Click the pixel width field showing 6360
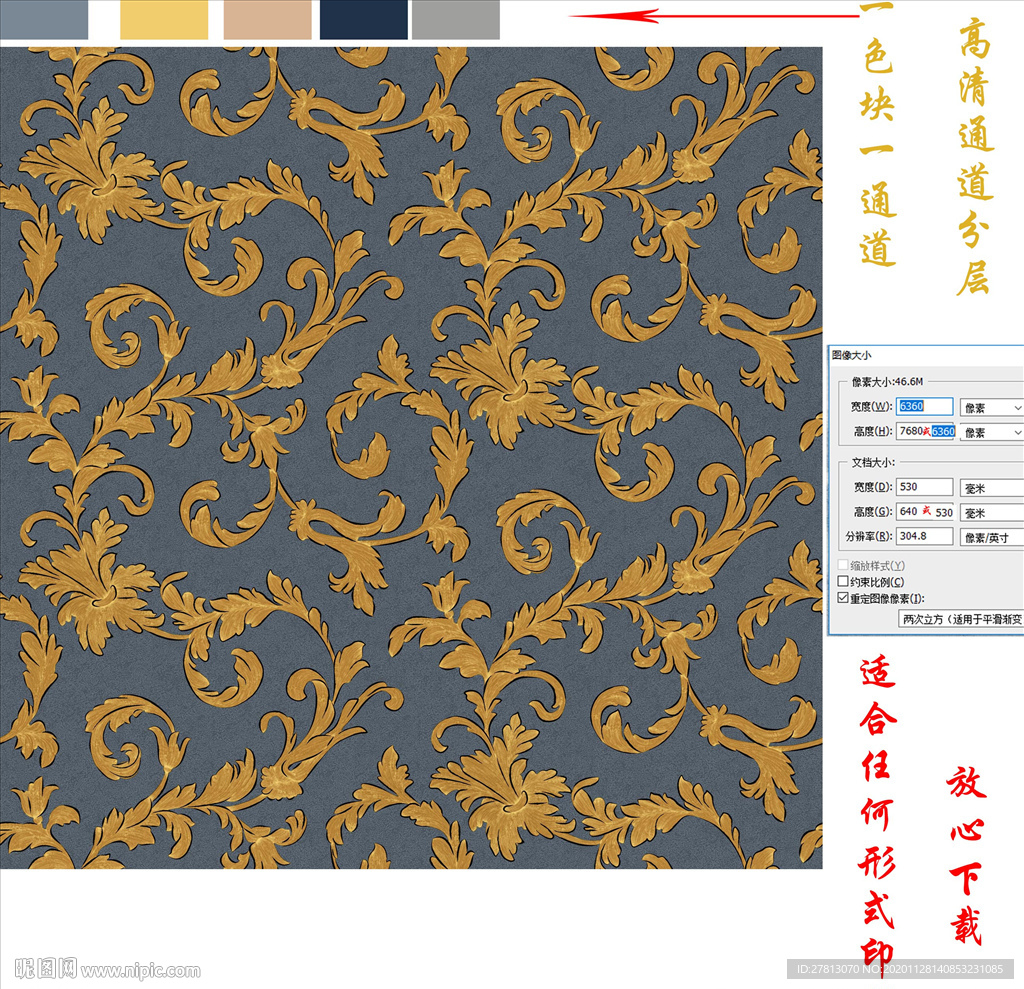 click(924, 406)
